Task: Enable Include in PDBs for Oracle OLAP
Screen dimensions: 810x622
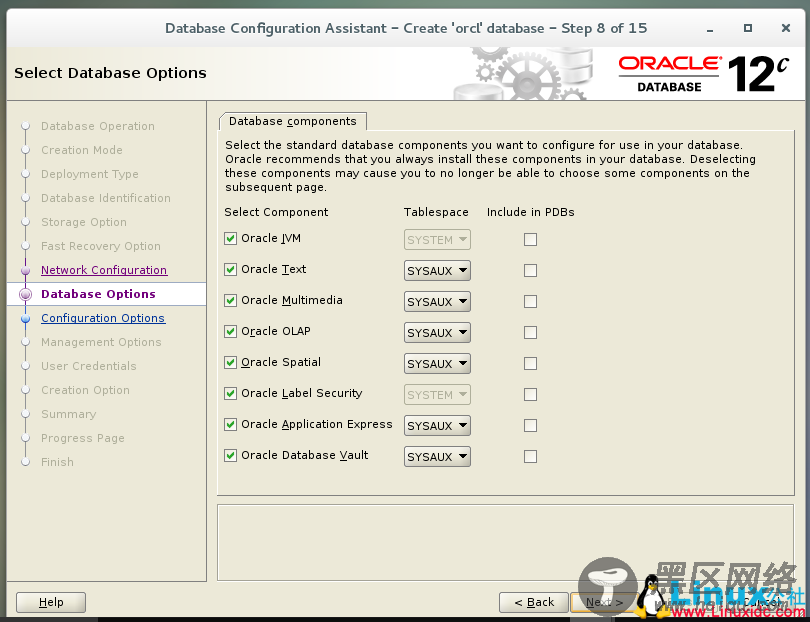Action: tap(530, 333)
